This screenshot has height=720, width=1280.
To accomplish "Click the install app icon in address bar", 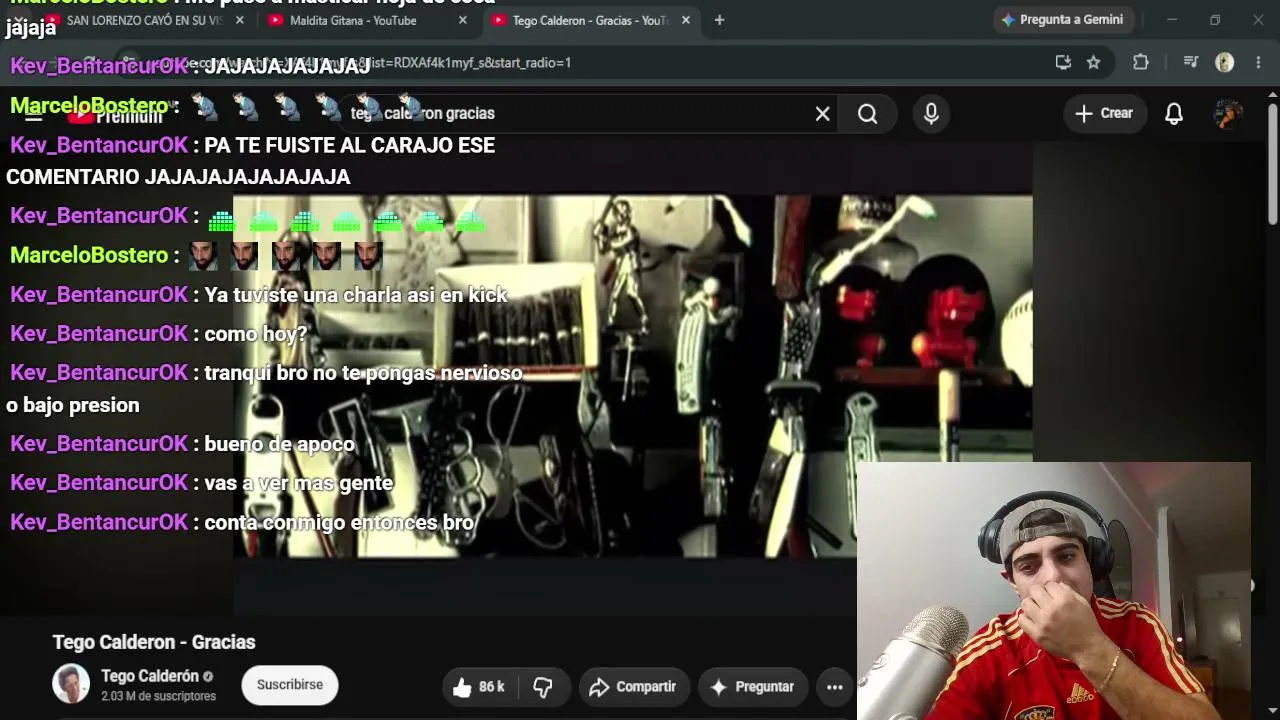I will [x=1063, y=62].
